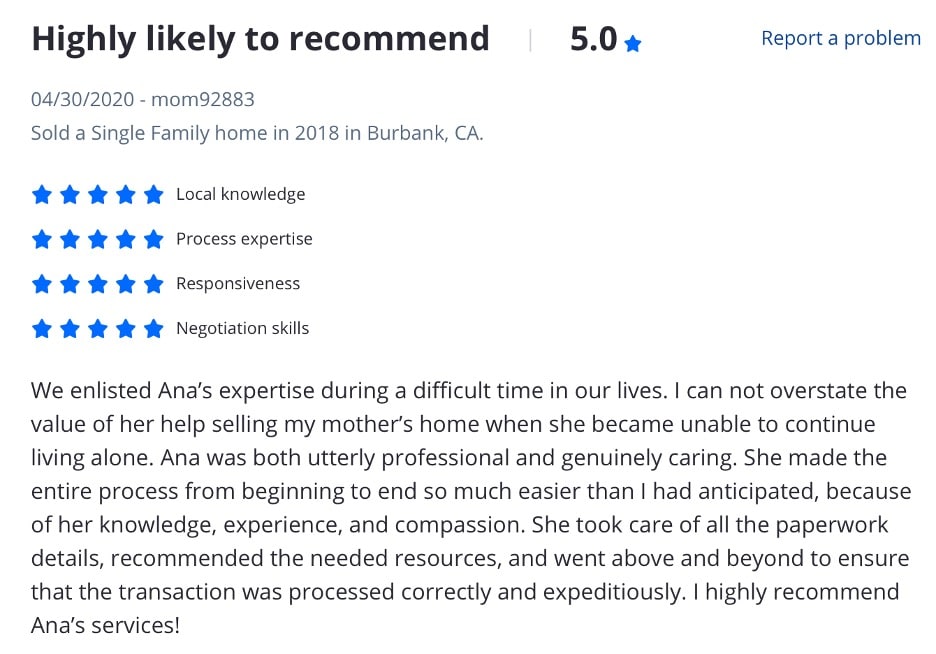Click the Responsiveness label
The height and width of the screenshot is (654, 936).
click(x=238, y=283)
